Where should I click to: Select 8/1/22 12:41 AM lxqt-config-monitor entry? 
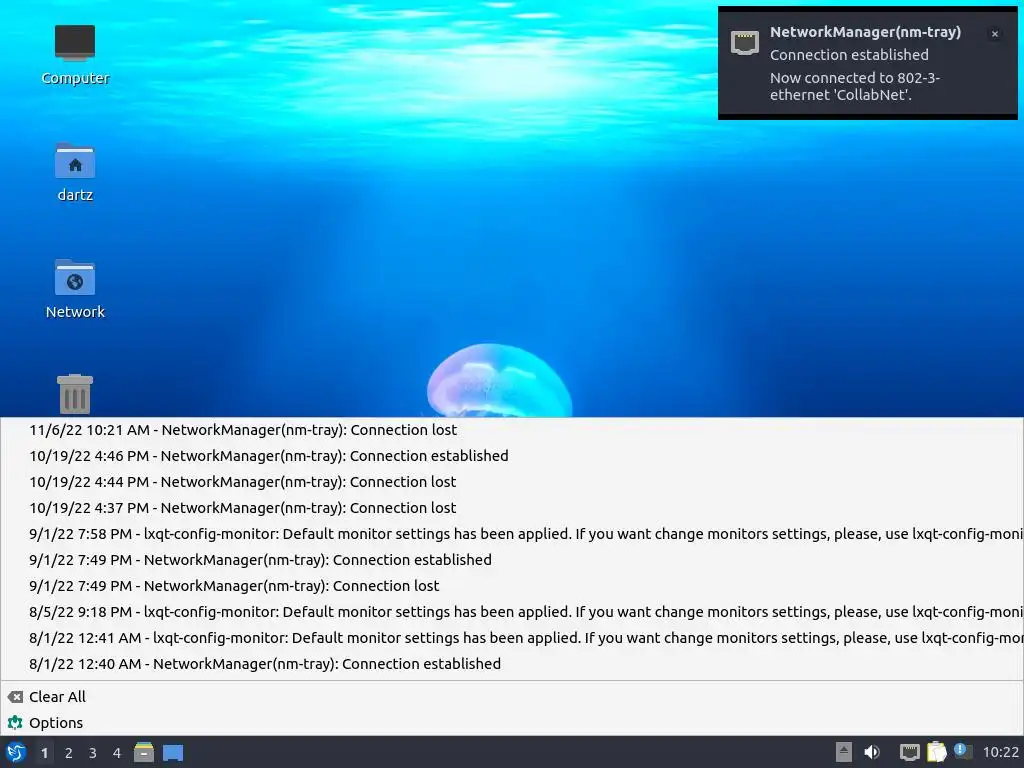click(x=512, y=638)
